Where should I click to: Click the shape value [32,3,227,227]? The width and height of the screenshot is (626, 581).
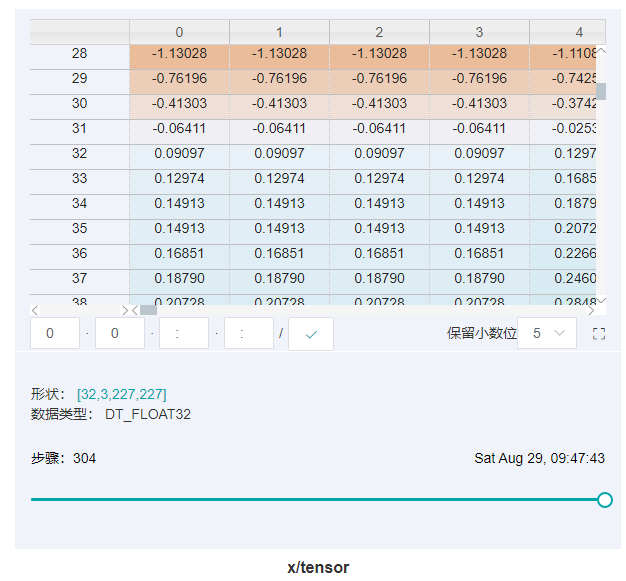point(121,395)
